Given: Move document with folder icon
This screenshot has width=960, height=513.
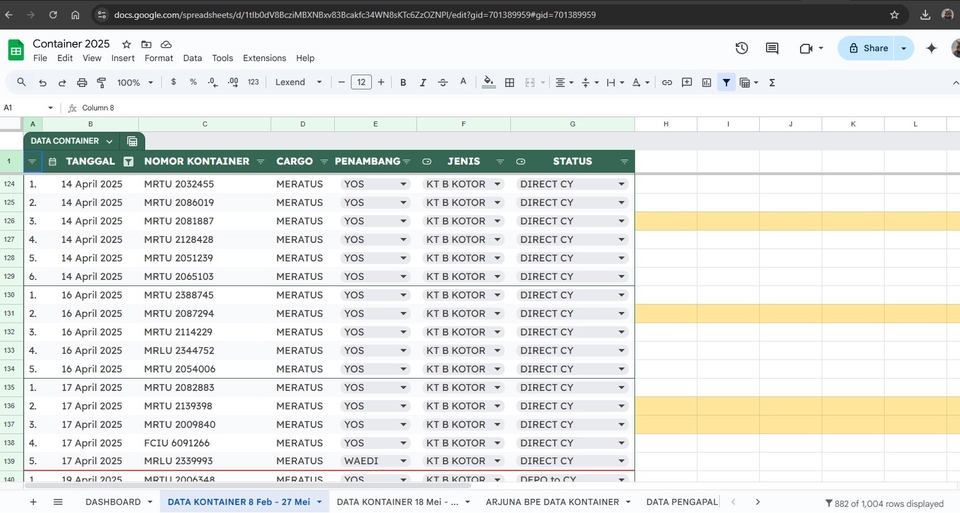Looking at the screenshot, I should pos(146,44).
